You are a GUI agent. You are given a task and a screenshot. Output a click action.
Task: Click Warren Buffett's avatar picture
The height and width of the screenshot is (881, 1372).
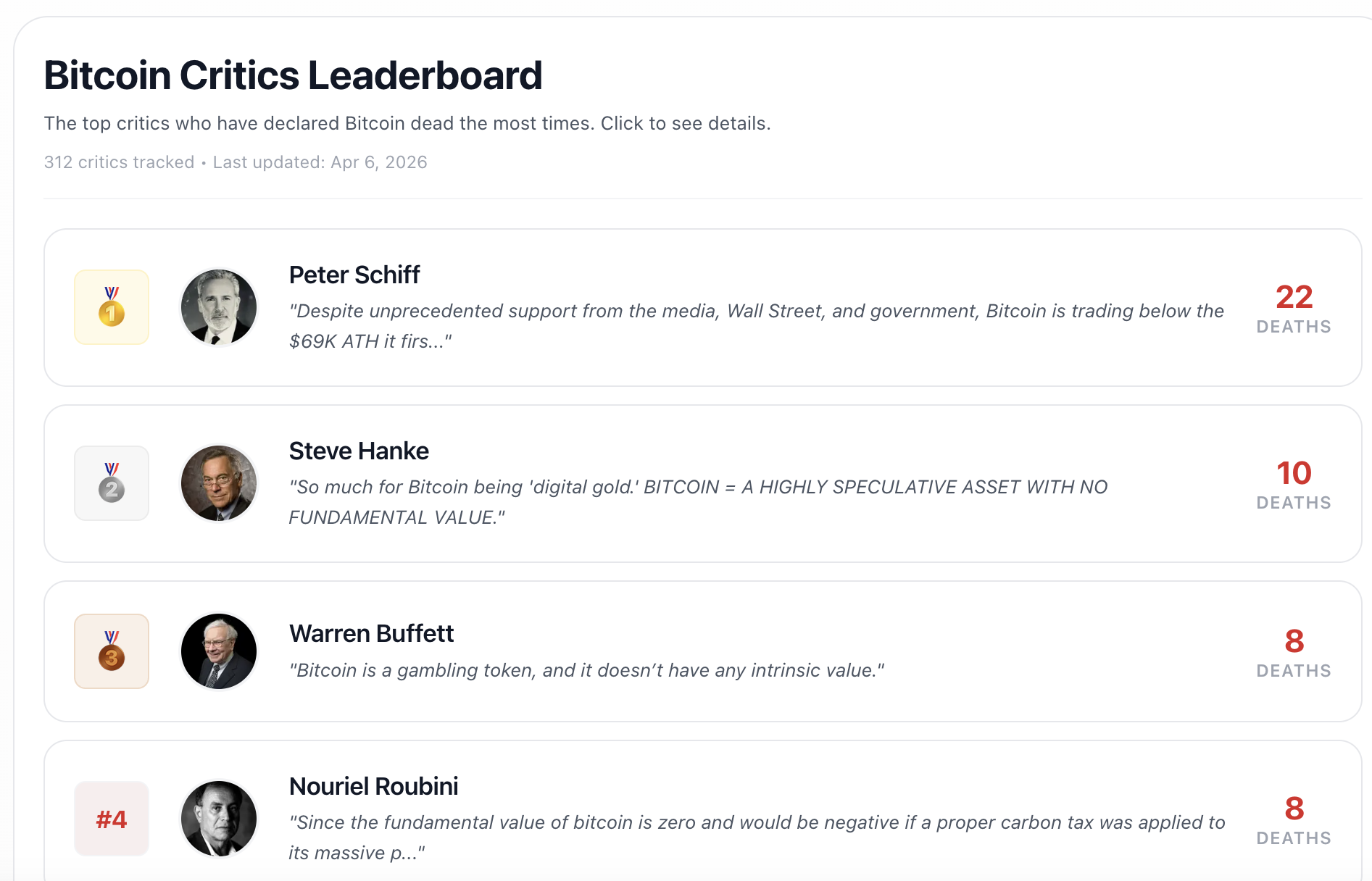[219, 651]
